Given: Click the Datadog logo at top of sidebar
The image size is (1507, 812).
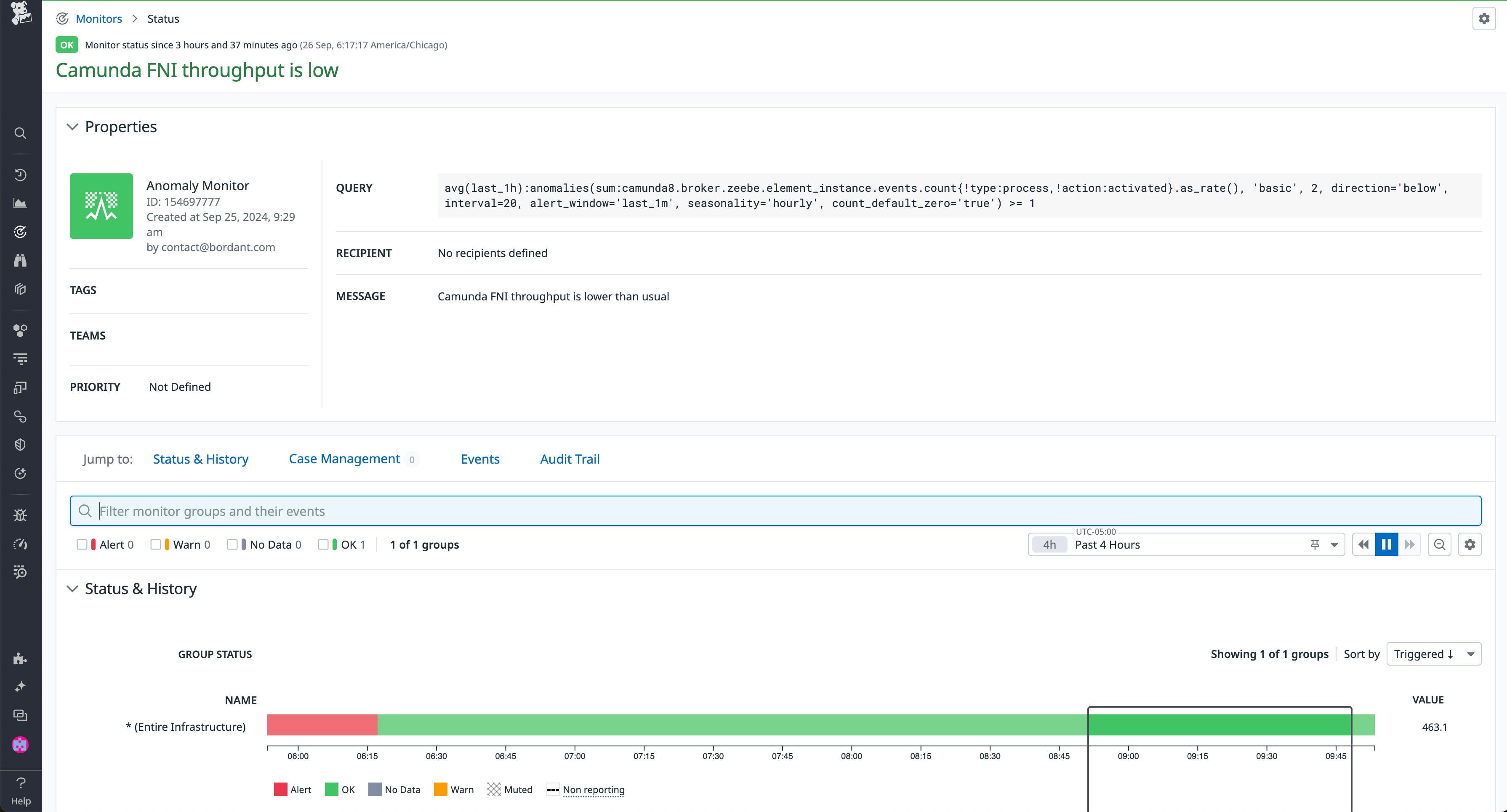Looking at the screenshot, I should pyautogui.click(x=21, y=15).
